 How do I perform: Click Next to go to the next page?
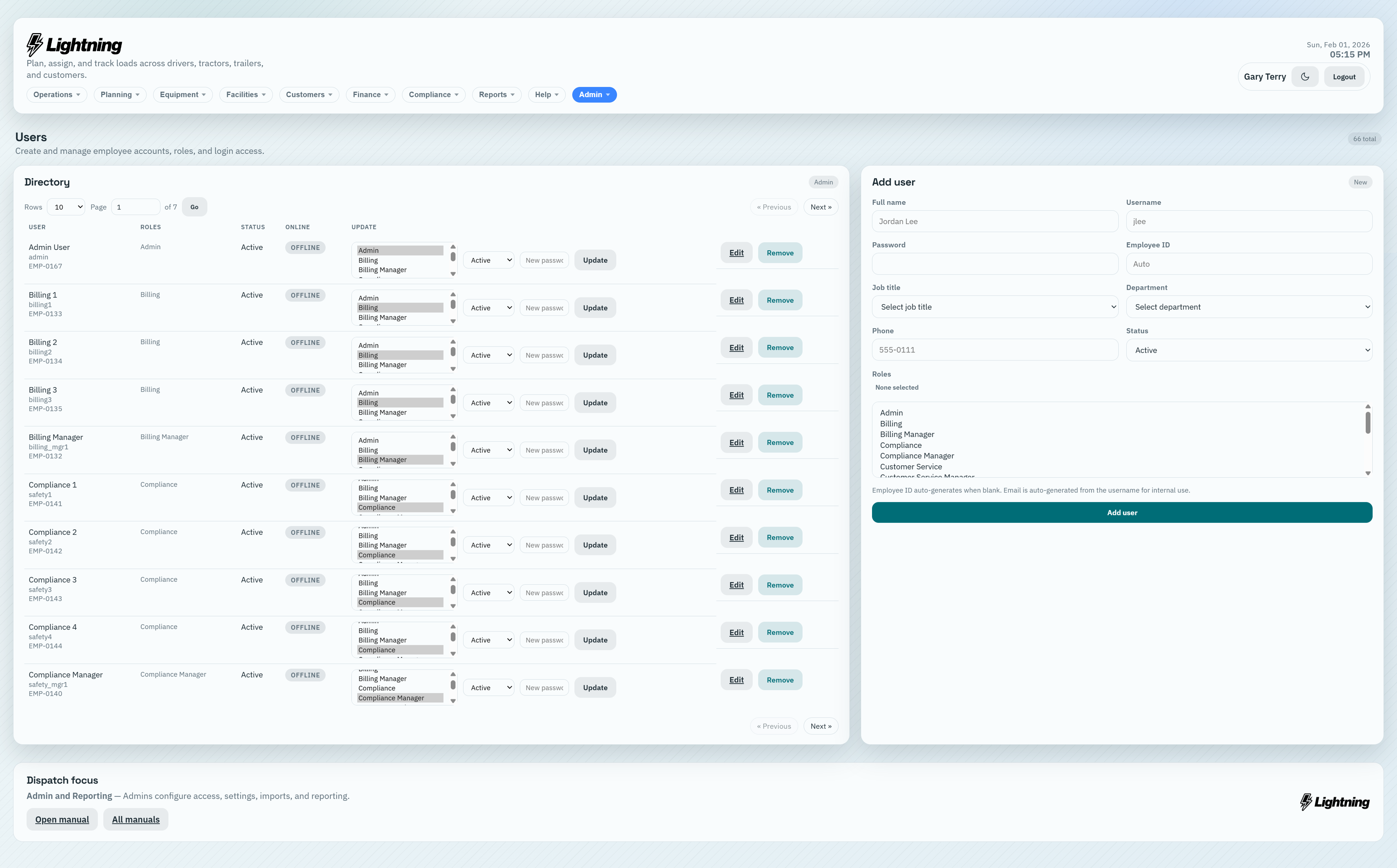[820, 207]
